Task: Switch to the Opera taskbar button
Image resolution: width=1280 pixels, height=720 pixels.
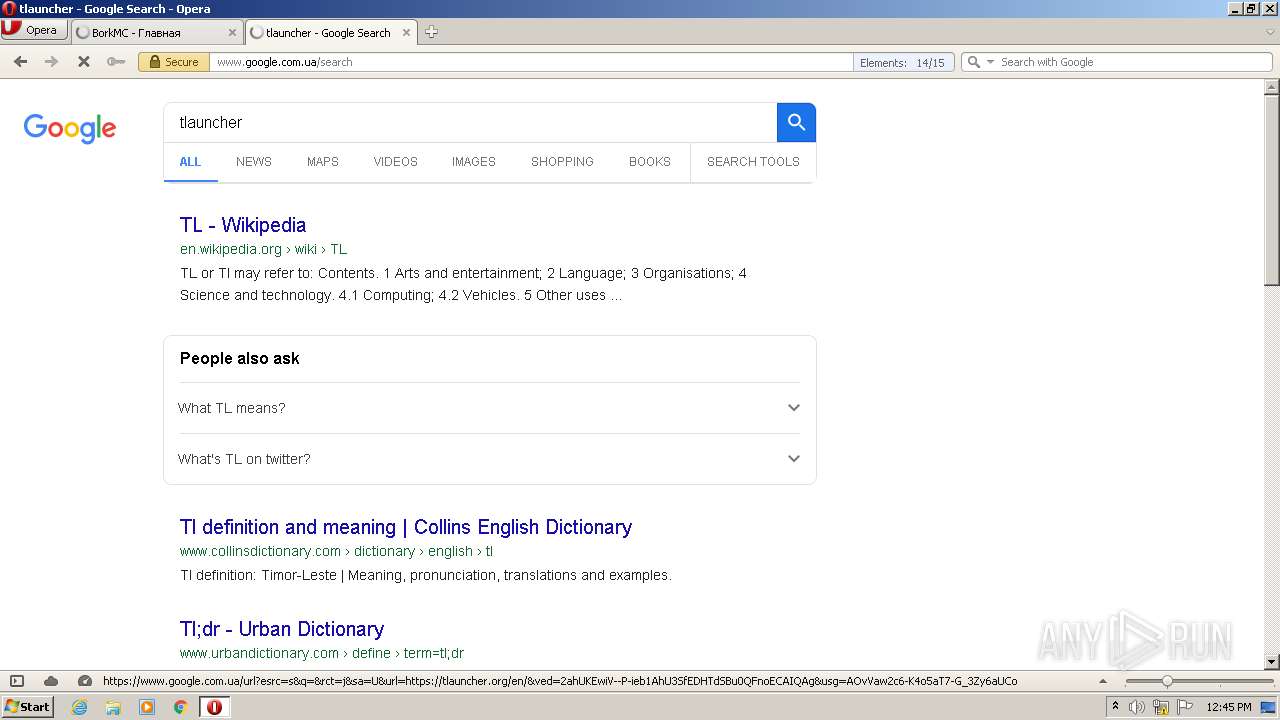Action: [214, 707]
